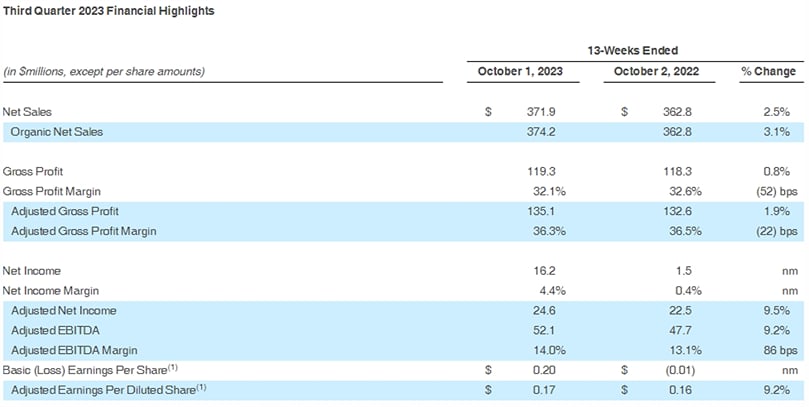Screen dimensions: 809x407
Task: Click the "13-Weeks Ended" header
Action: pyautogui.click(x=633, y=51)
